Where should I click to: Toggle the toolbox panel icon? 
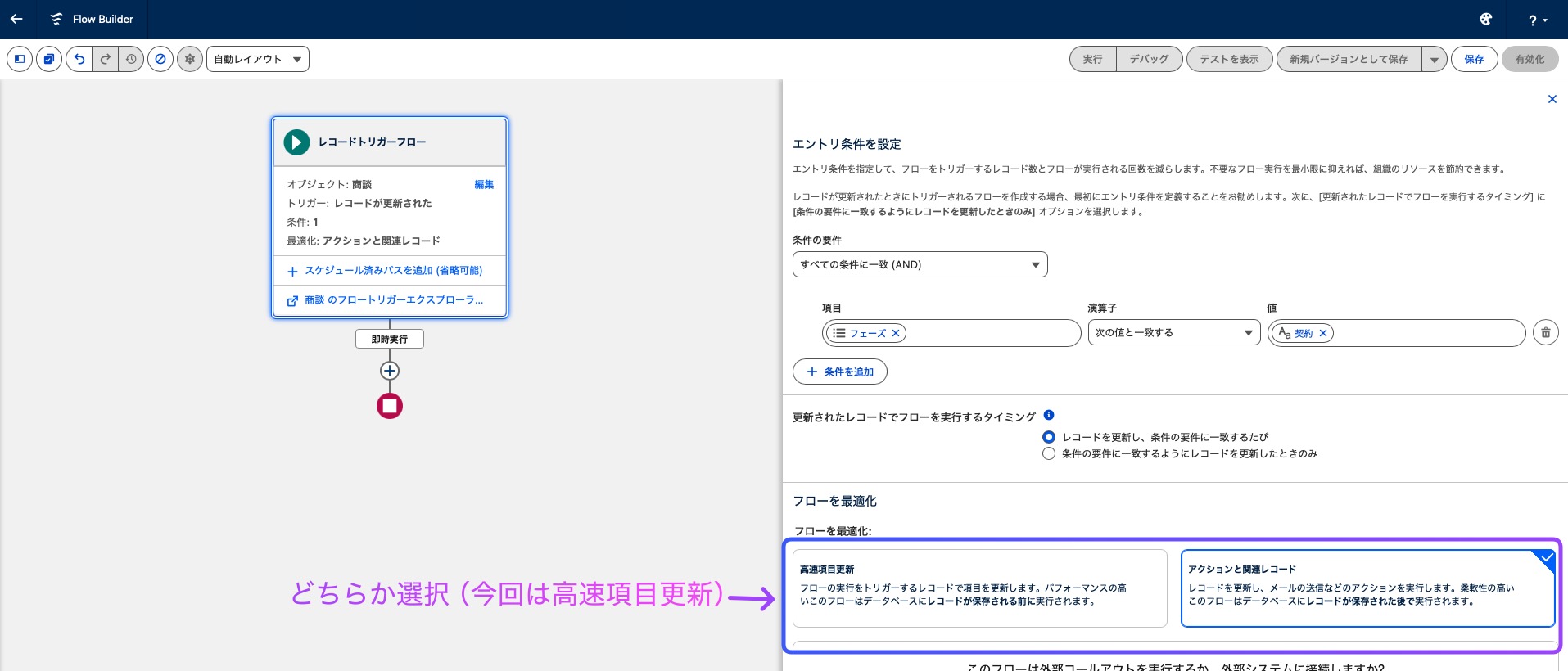click(20, 59)
